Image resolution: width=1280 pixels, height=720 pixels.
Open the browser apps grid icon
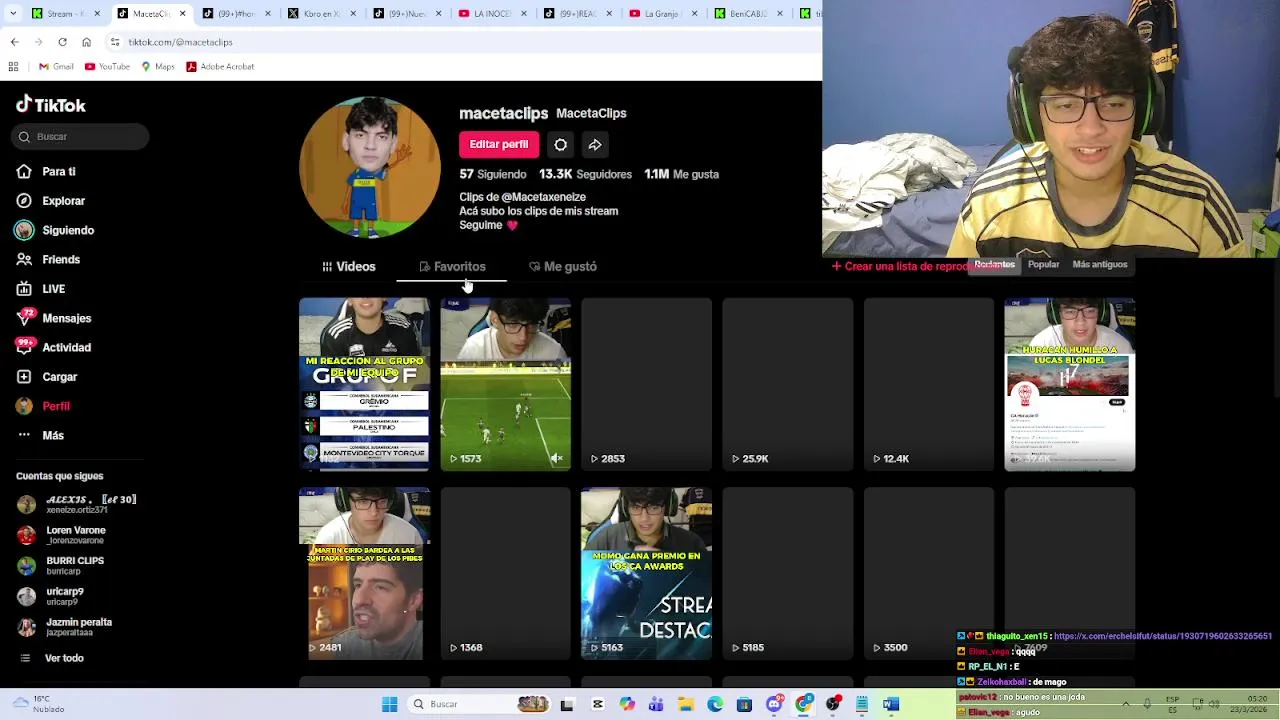(x=13, y=67)
